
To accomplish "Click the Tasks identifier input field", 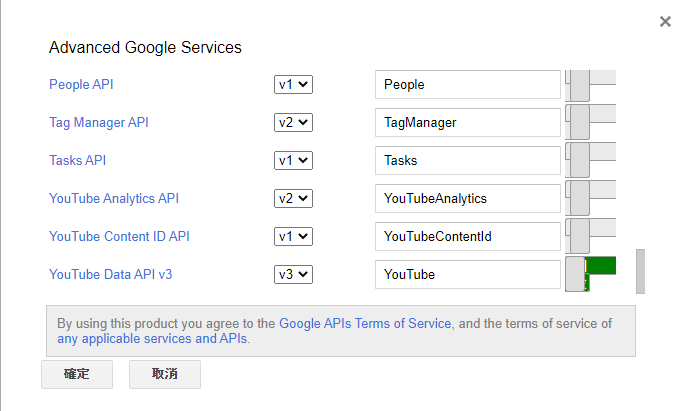I will pos(467,160).
